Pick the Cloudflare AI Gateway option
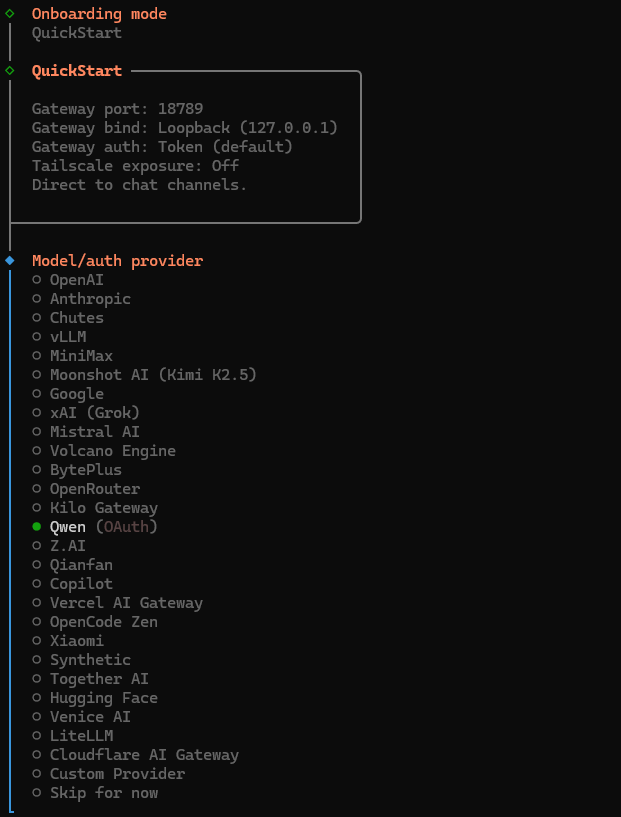The image size is (621, 817). [x=135, y=755]
